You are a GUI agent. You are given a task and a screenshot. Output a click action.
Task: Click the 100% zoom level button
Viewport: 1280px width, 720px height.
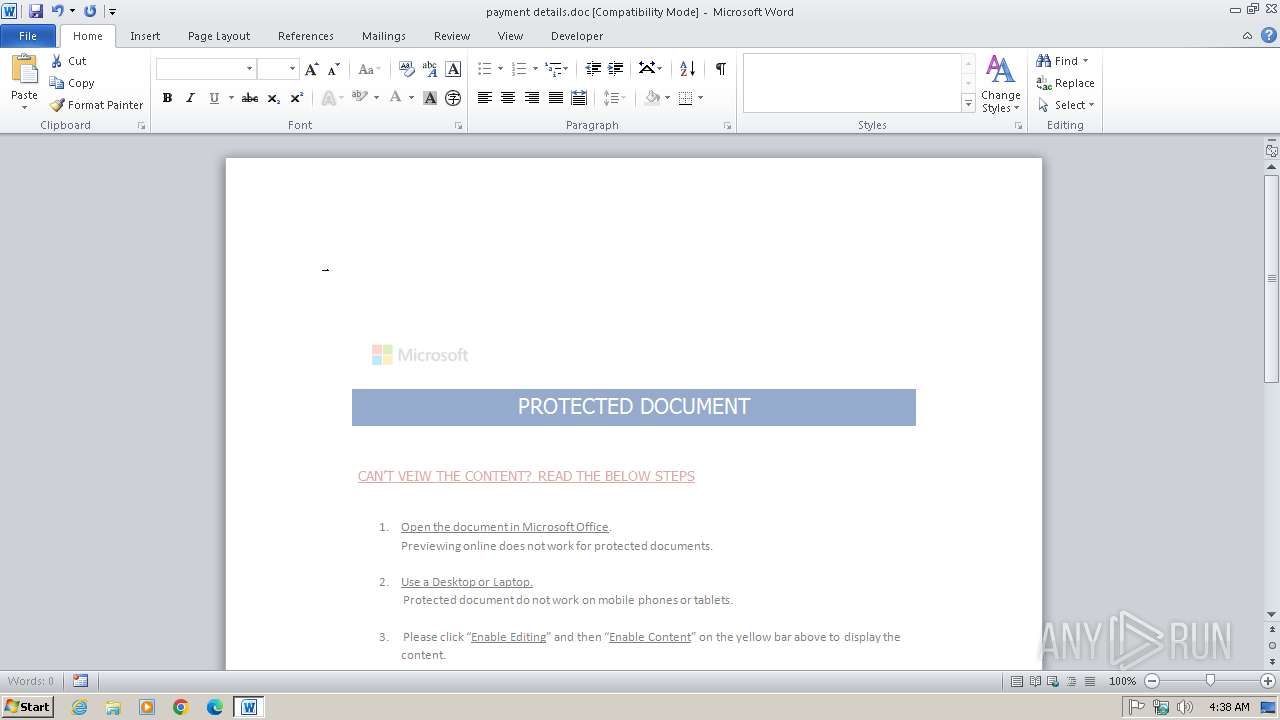[1122, 681]
